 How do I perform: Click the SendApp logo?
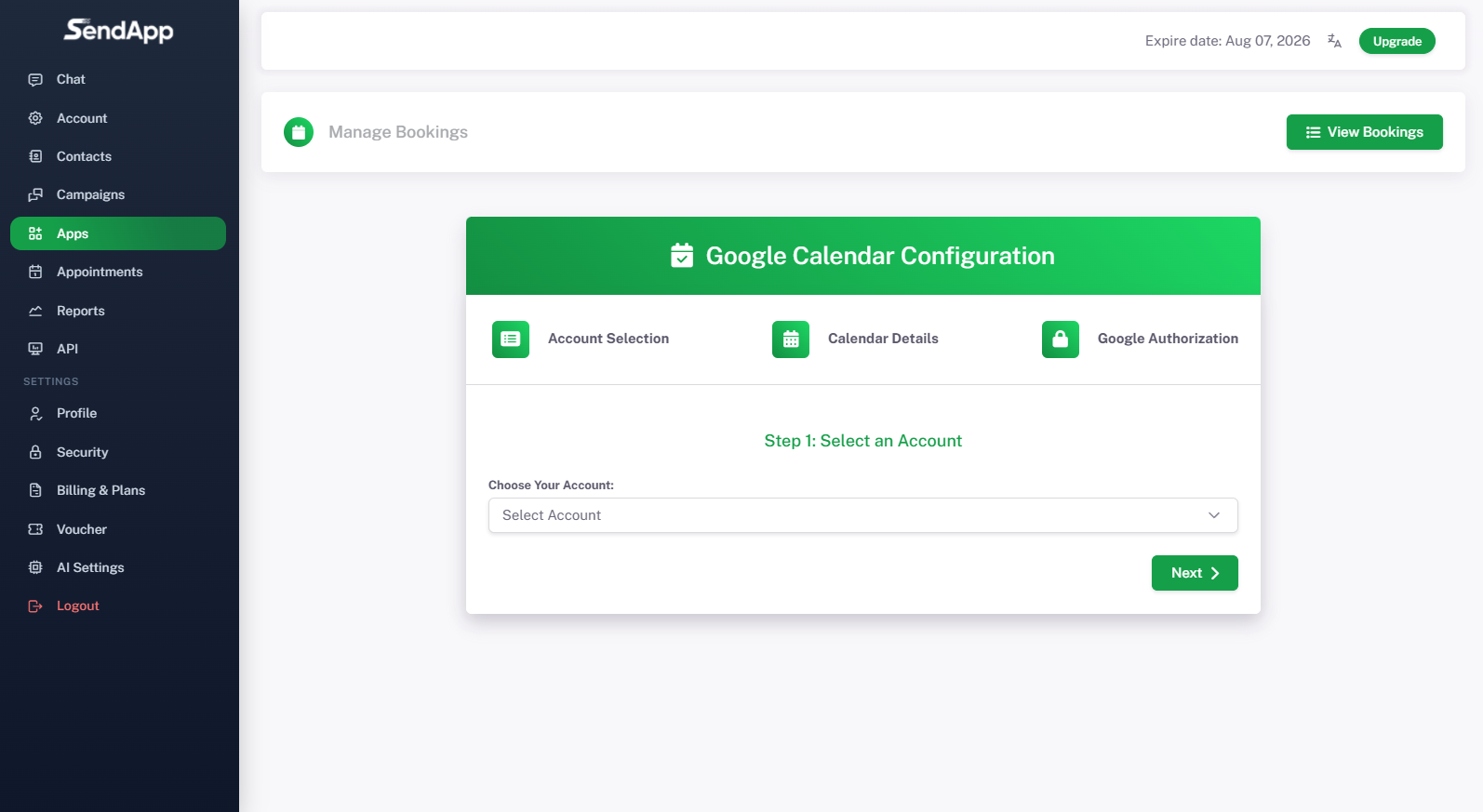[118, 31]
